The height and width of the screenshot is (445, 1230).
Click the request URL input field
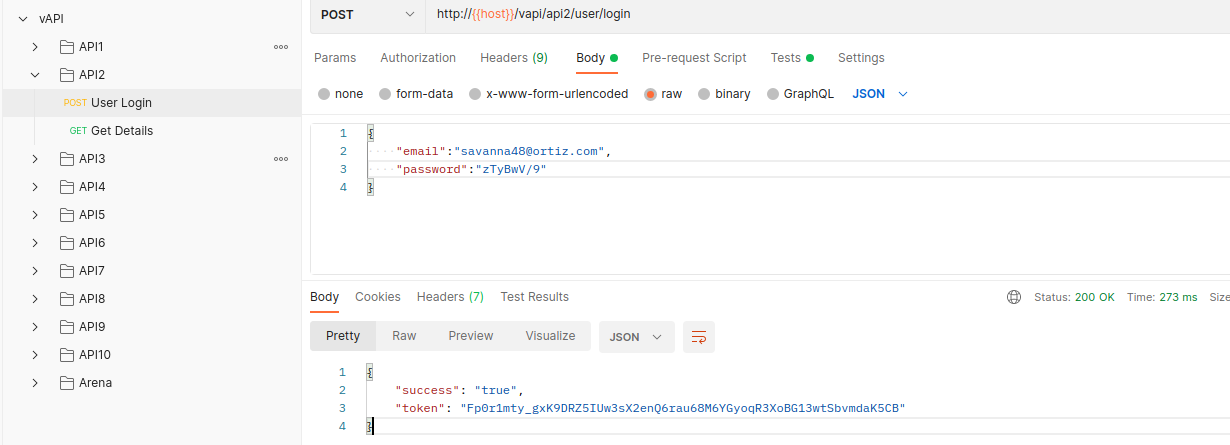pyautogui.click(x=800, y=14)
